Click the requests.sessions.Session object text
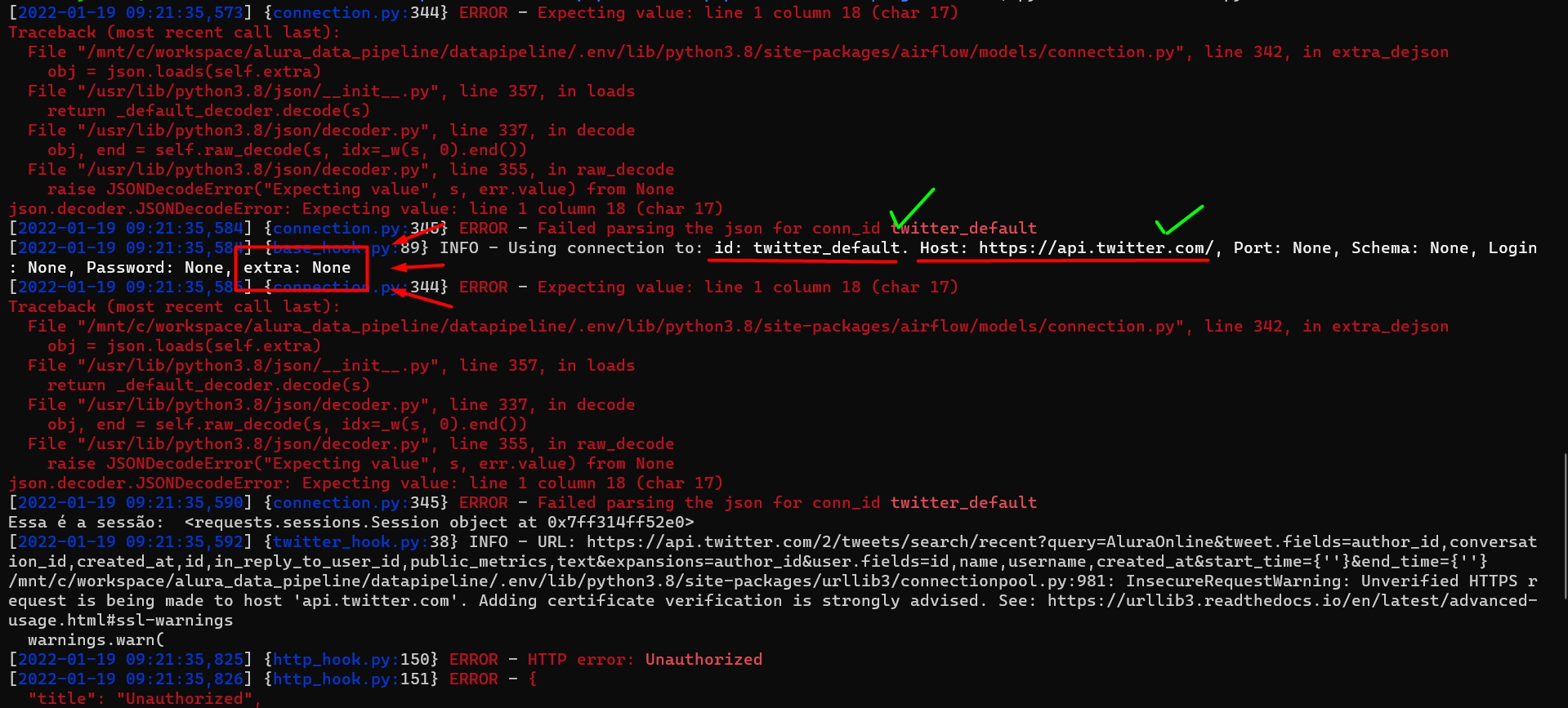This screenshot has width=1568, height=708. click(439, 522)
